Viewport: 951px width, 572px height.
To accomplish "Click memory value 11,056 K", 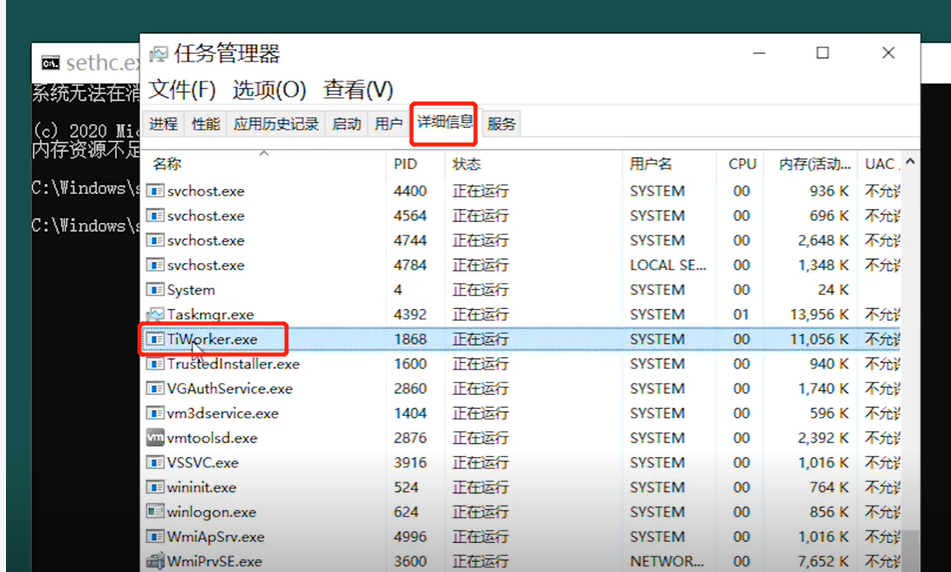I will click(819, 340).
